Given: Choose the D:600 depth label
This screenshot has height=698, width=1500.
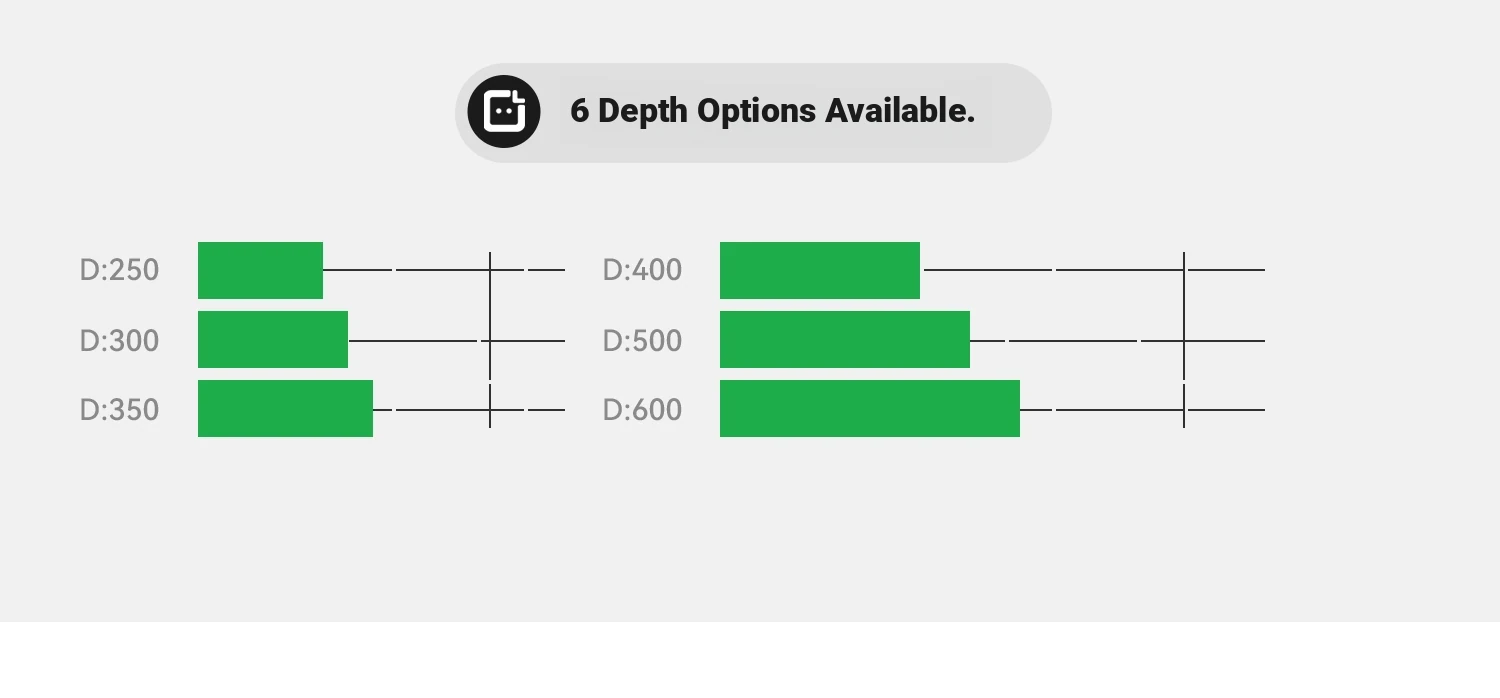Looking at the screenshot, I should click(x=642, y=410).
